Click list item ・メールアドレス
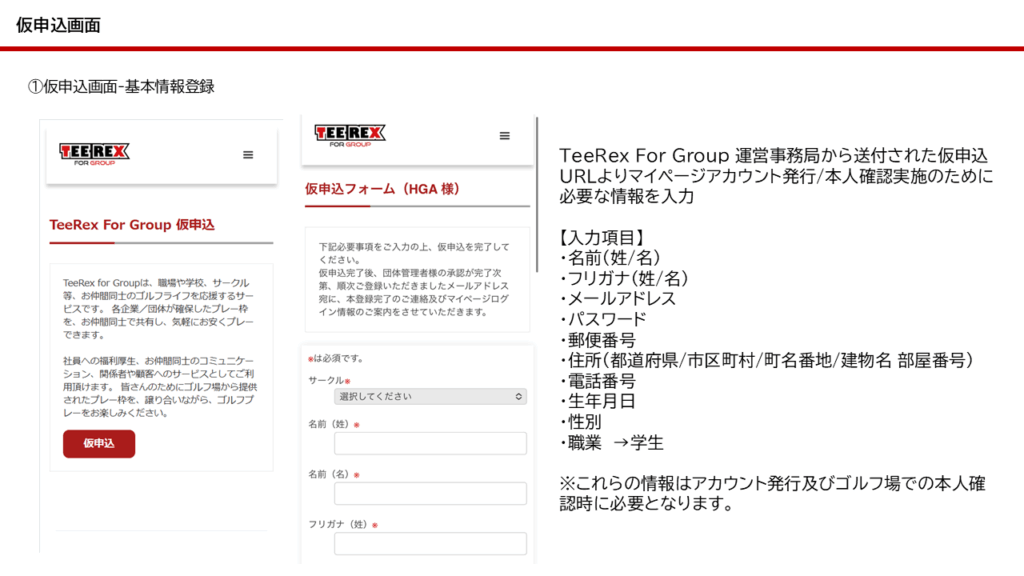 617,298
